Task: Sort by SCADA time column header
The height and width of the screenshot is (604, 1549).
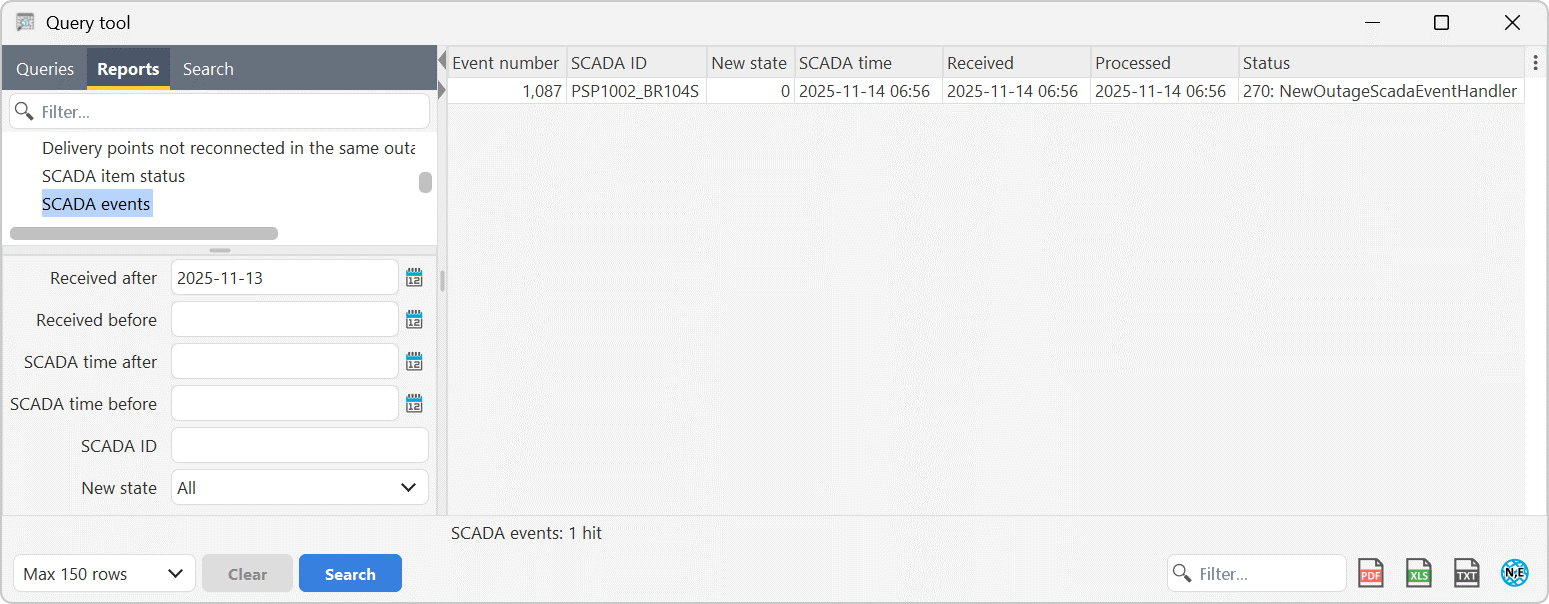Action: tap(845, 63)
